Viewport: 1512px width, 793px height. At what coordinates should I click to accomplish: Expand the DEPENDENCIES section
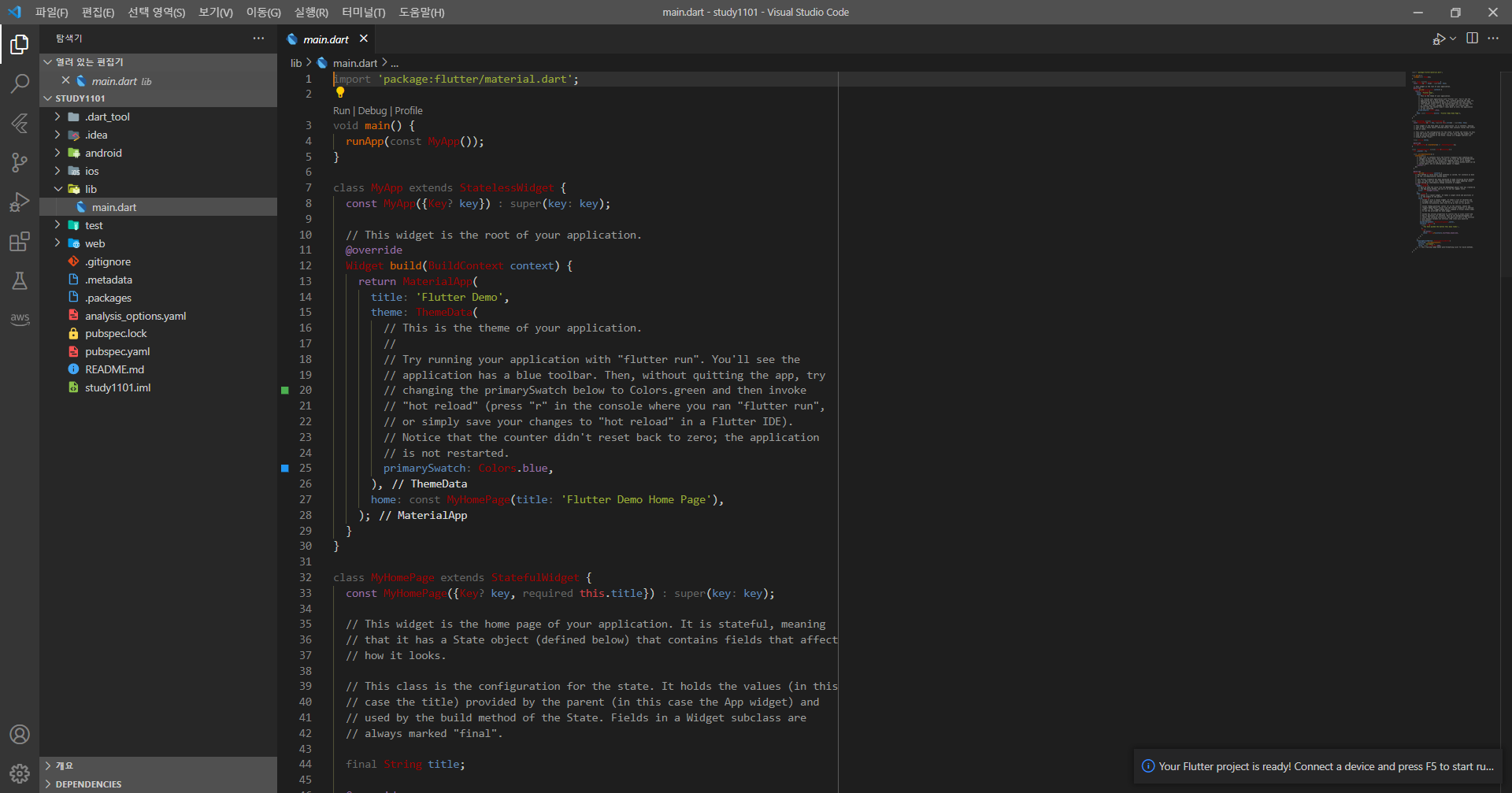pyautogui.click(x=158, y=784)
